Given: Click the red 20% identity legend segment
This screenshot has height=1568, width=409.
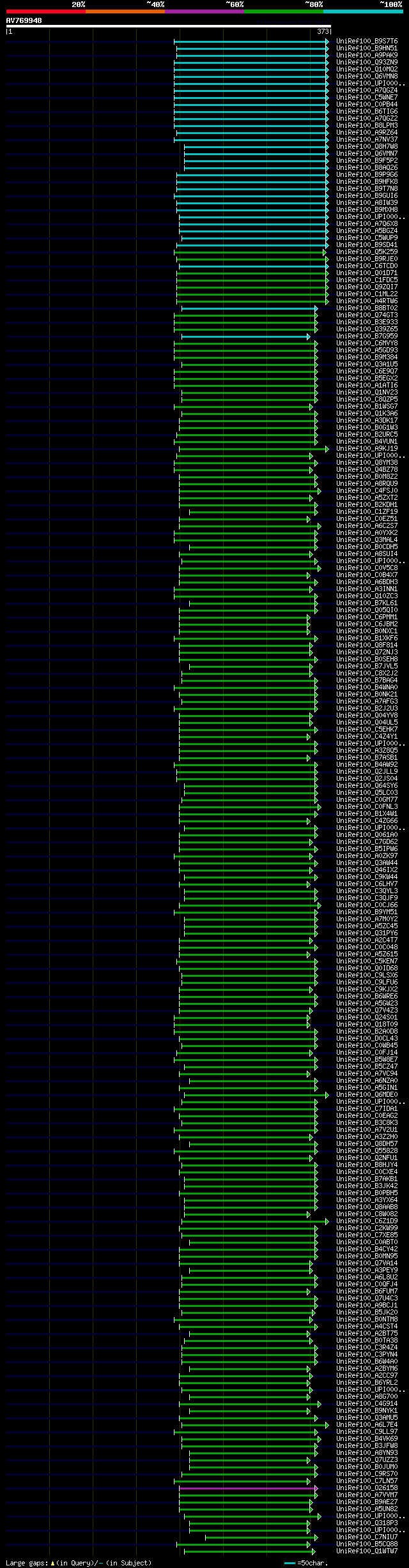Looking at the screenshot, I should point(45,11).
